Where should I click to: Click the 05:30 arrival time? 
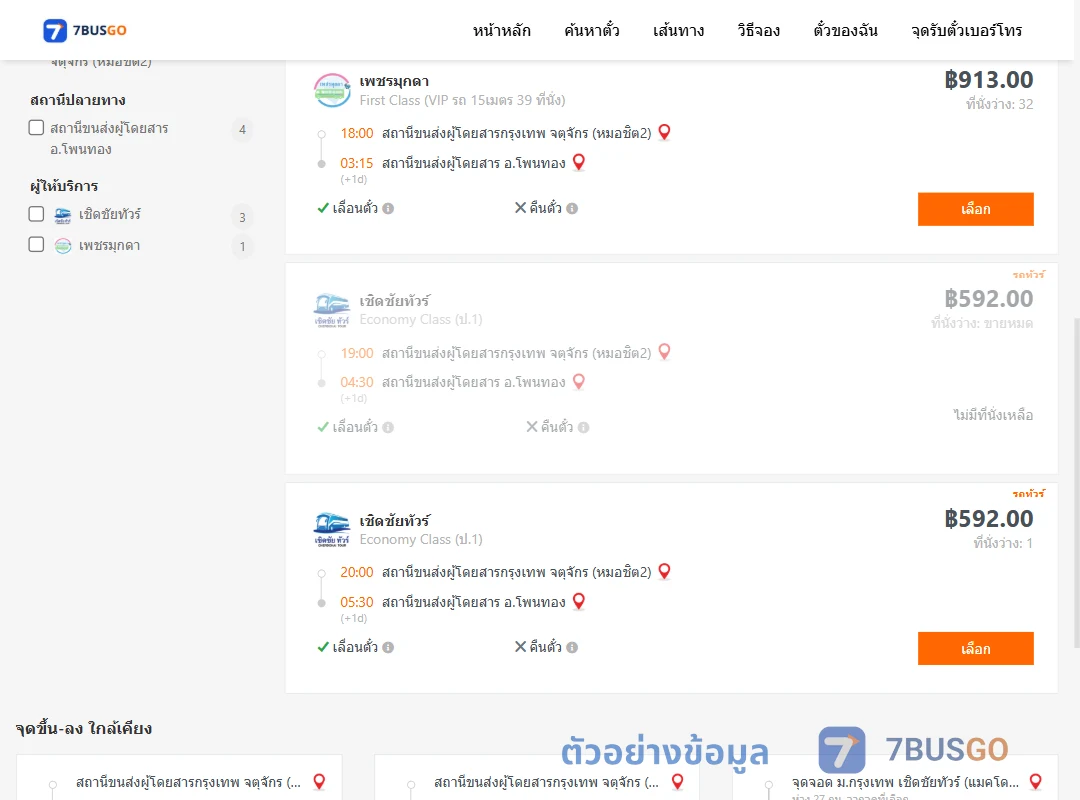pos(357,602)
